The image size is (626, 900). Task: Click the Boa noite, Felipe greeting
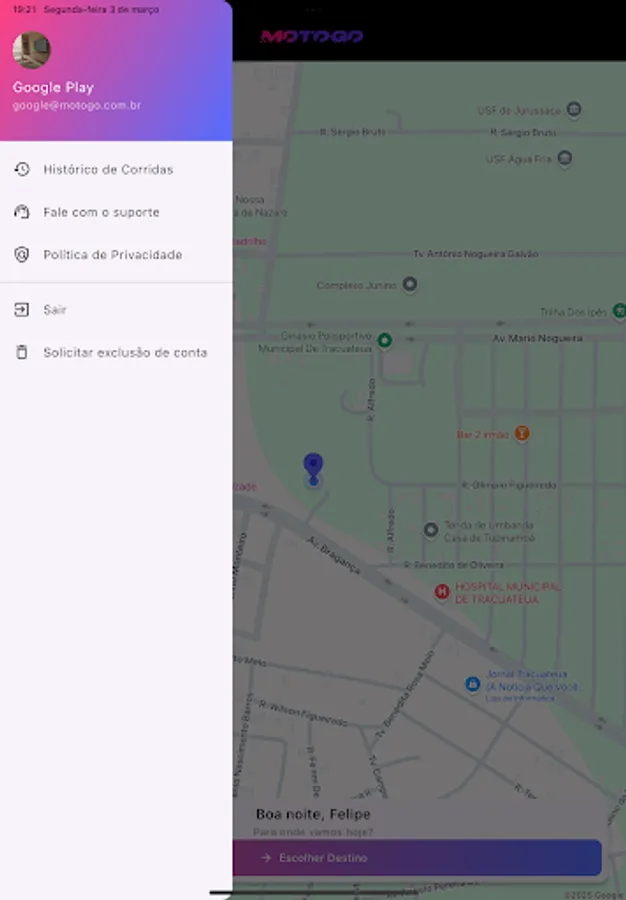pyautogui.click(x=313, y=814)
